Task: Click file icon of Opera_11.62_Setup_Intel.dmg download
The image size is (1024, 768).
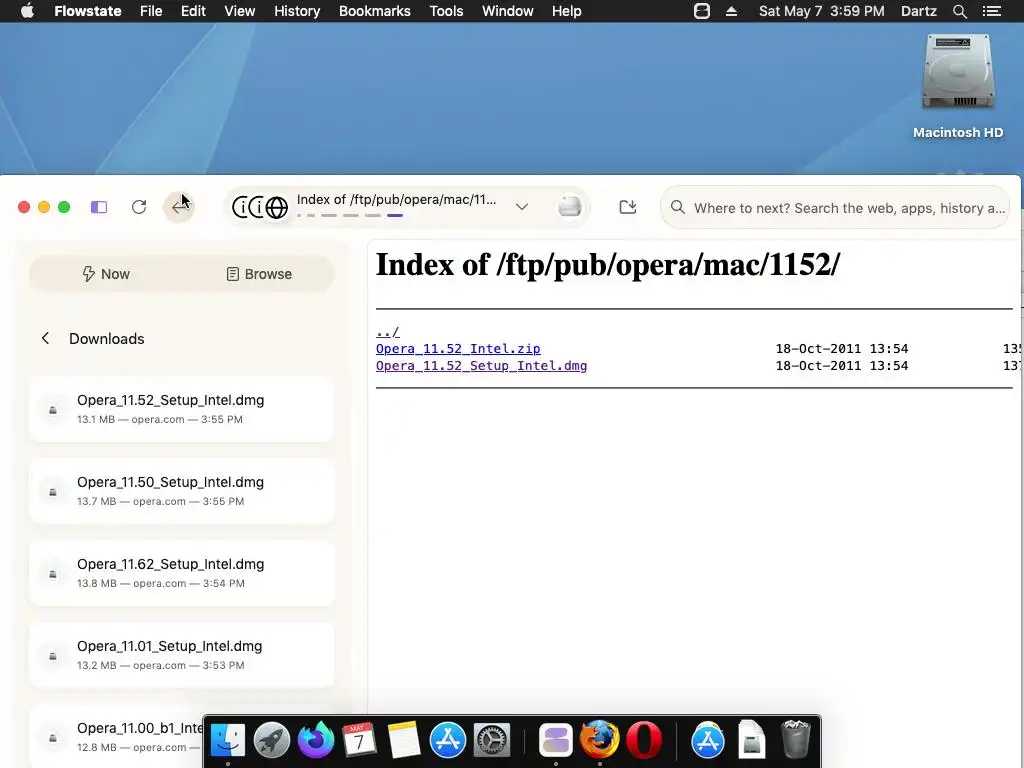Action: point(53,574)
